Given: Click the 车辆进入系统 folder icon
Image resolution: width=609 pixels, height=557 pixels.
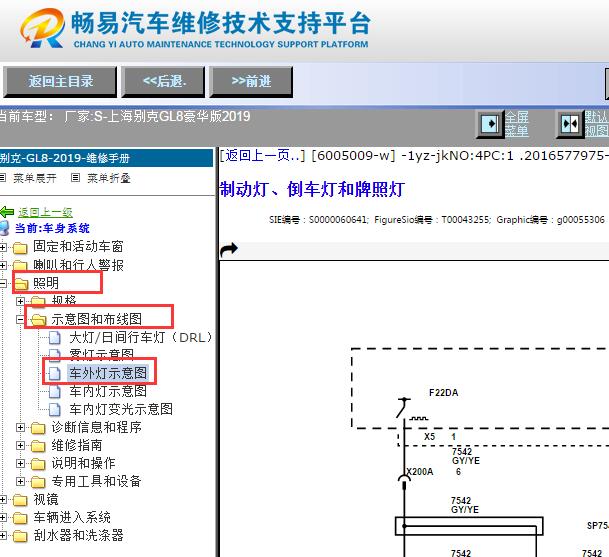Looking at the screenshot, I should tap(20, 518).
